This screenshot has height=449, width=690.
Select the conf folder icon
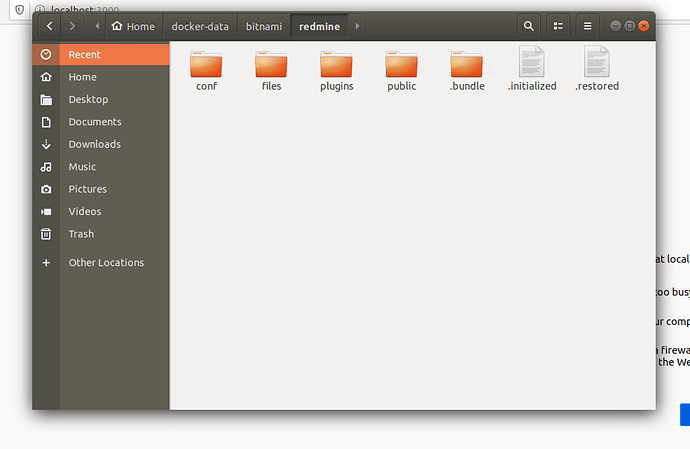coord(206,64)
